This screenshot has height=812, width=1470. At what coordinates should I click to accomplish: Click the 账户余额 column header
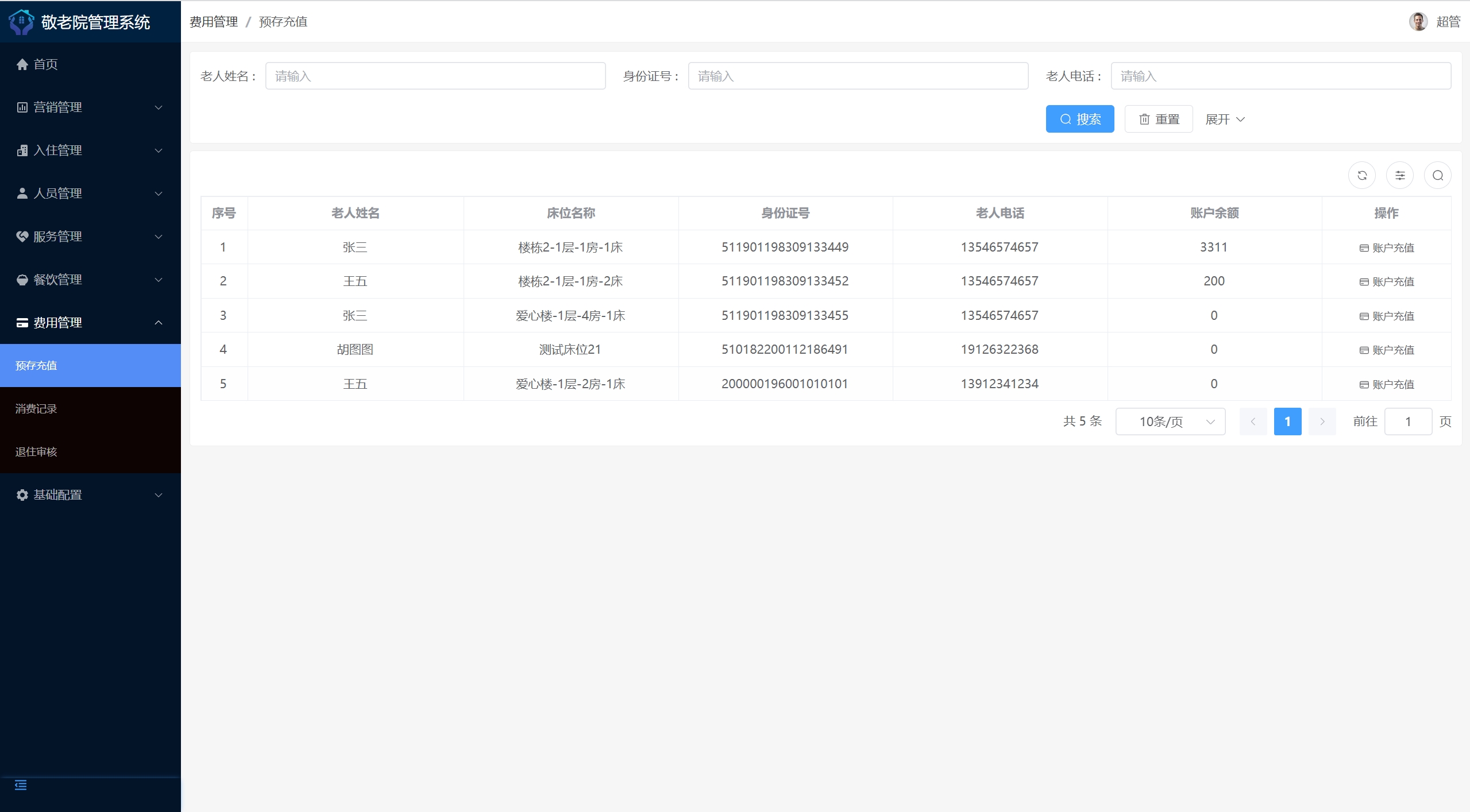(x=1214, y=213)
